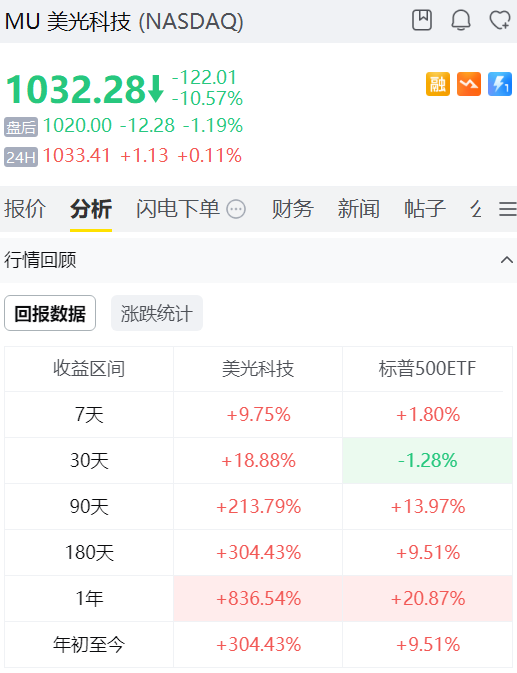
Task: Click the 180天 row label
Action: 89,552
